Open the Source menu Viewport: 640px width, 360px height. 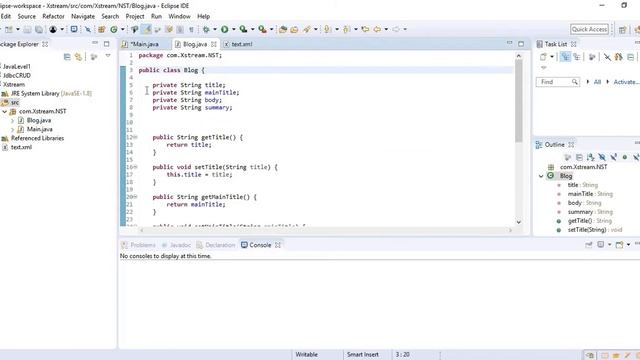click(x=27, y=16)
